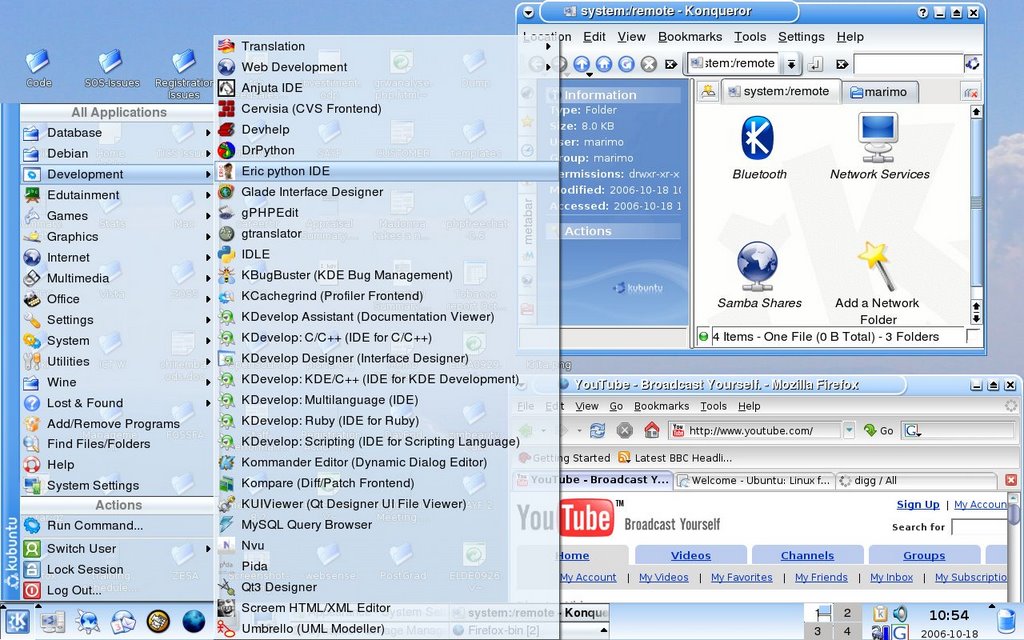Open Qt3 Designer
This screenshot has height=640, width=1024.
click(x=388, y=587)
